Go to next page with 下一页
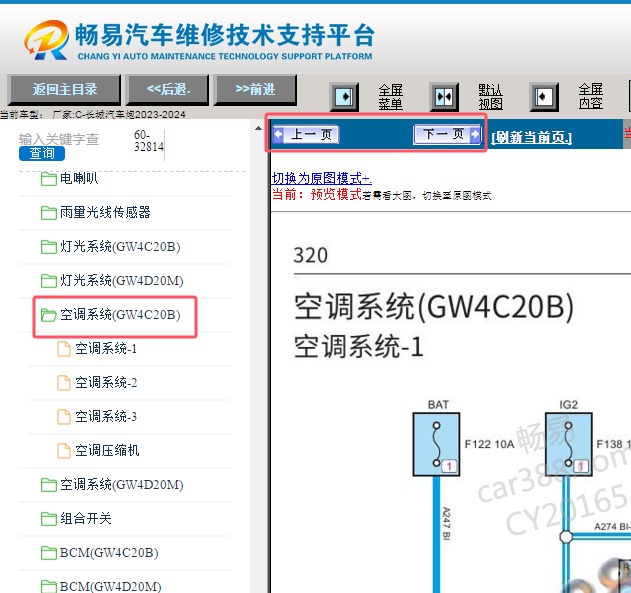 (447, 134)
